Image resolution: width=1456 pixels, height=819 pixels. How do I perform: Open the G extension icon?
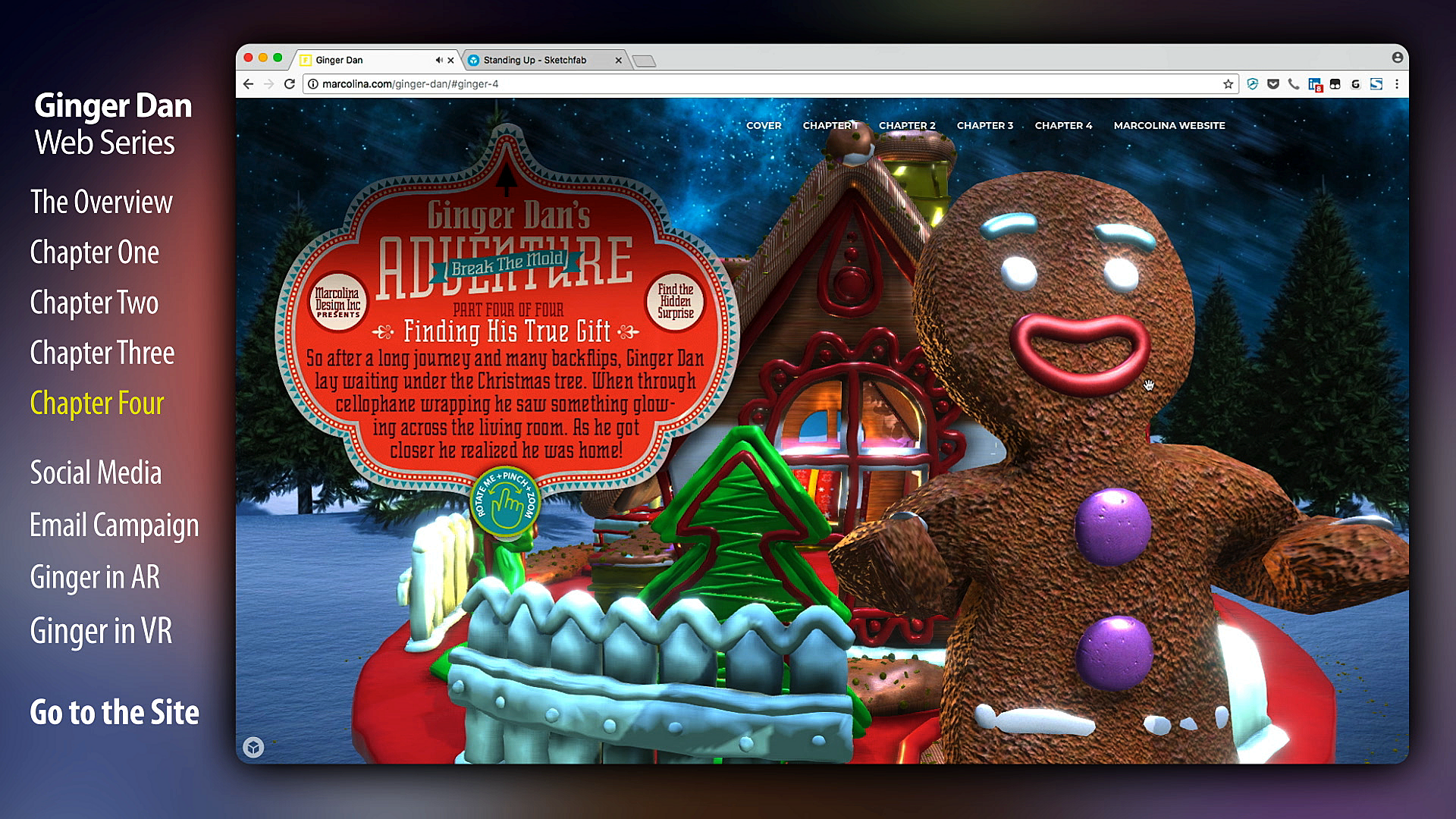(x=1355, y=84)
